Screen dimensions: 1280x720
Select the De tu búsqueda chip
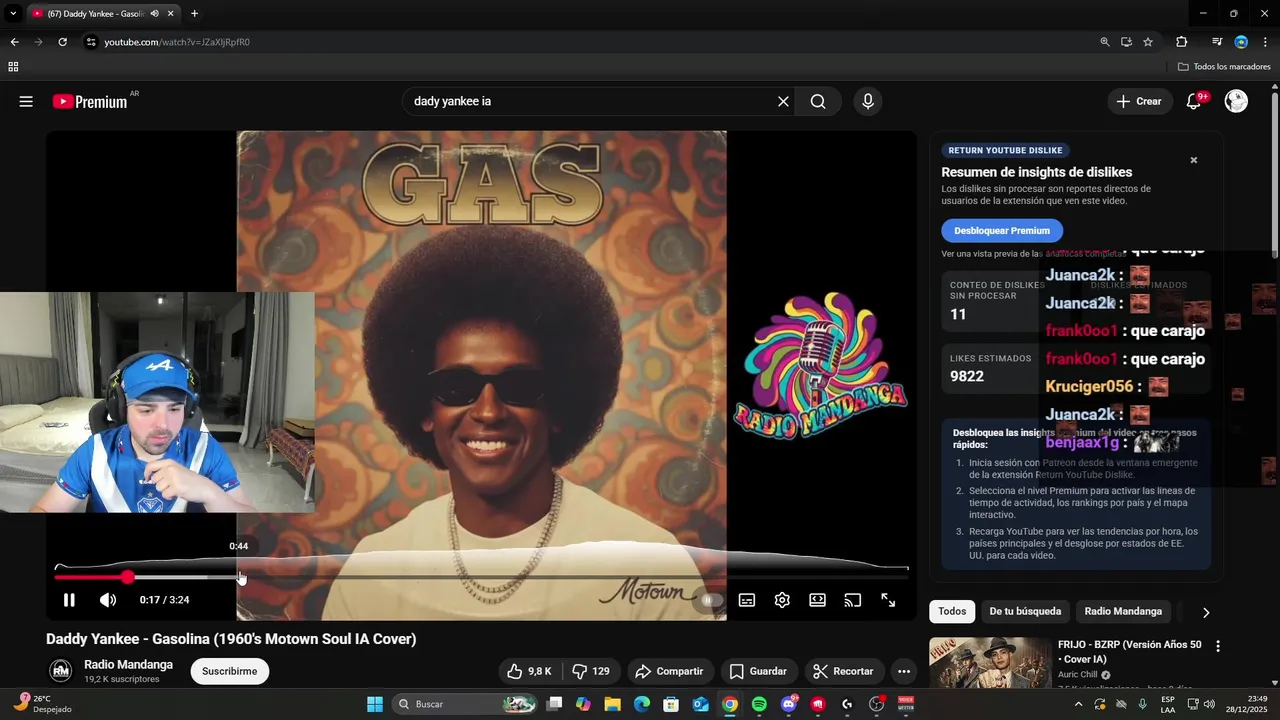(1025, 611)
